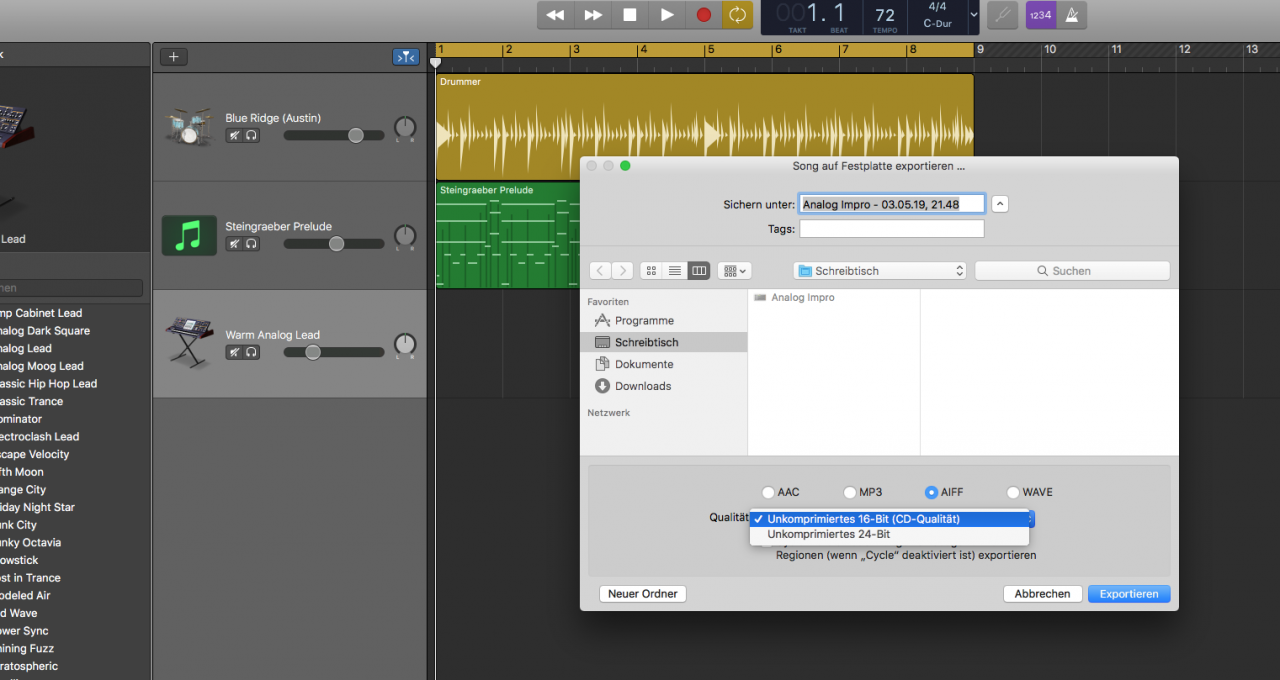Select the WAVE format radio button
The width and height of the screenshot is (1280, 680).
[x=1013, y=492]
